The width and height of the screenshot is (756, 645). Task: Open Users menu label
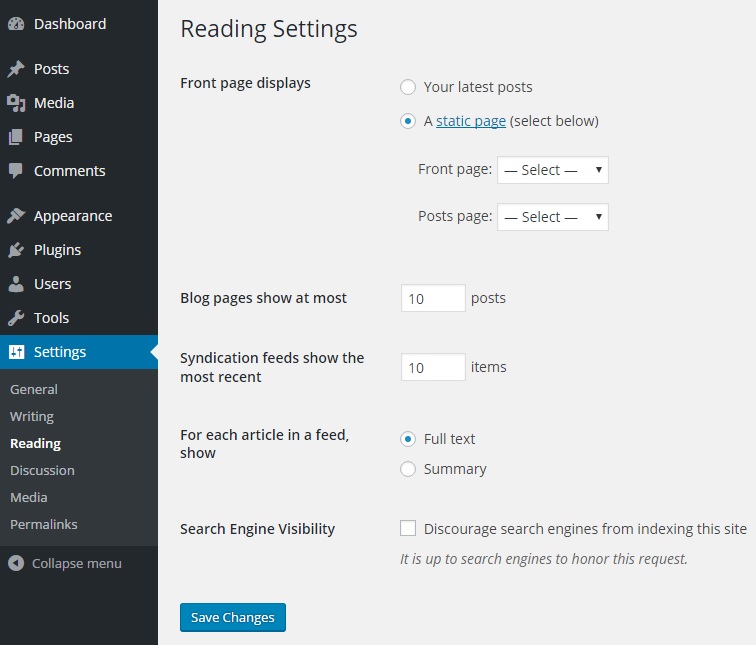point(53,284)
